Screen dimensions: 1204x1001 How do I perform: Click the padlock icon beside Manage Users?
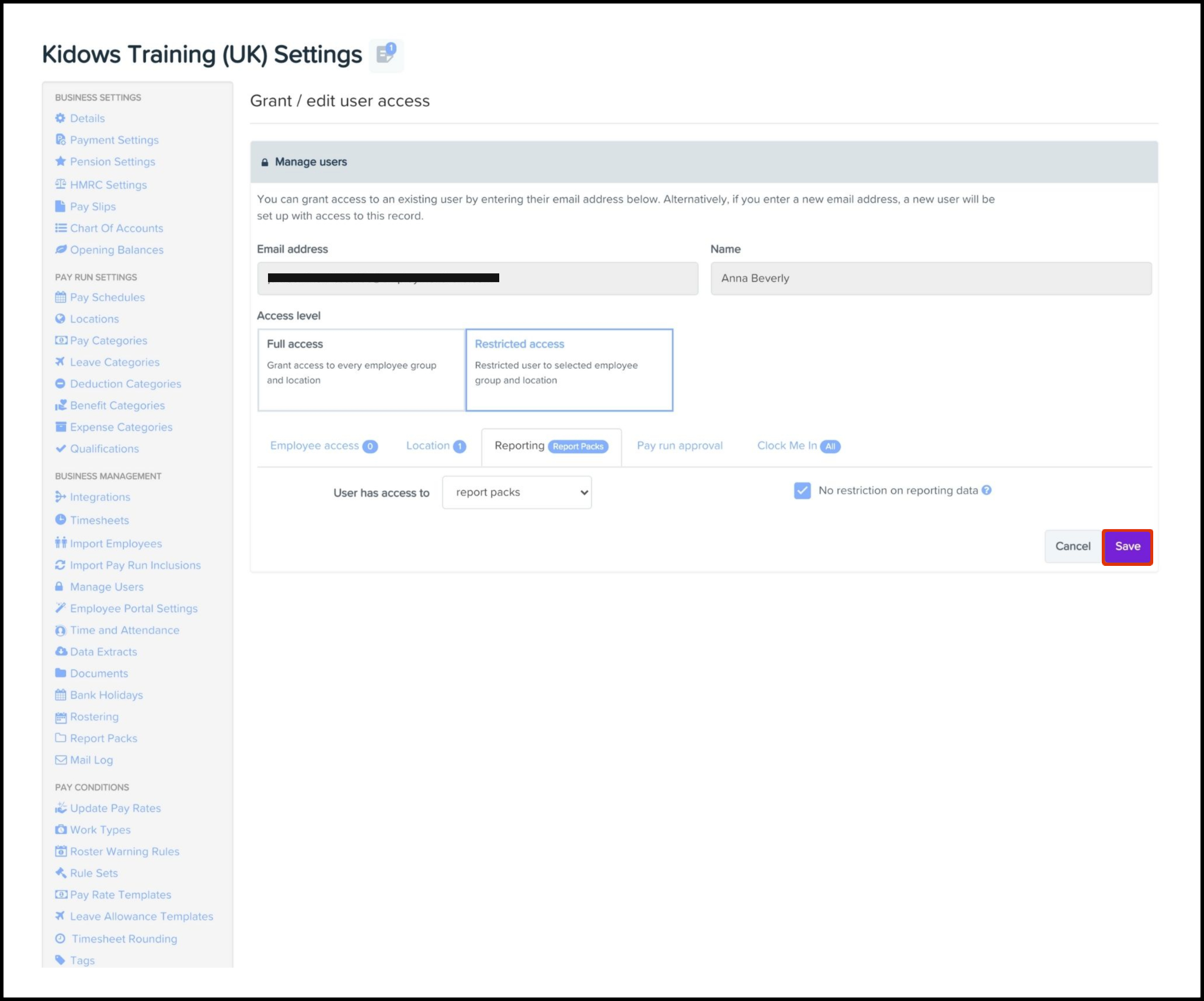click(59, 586)
